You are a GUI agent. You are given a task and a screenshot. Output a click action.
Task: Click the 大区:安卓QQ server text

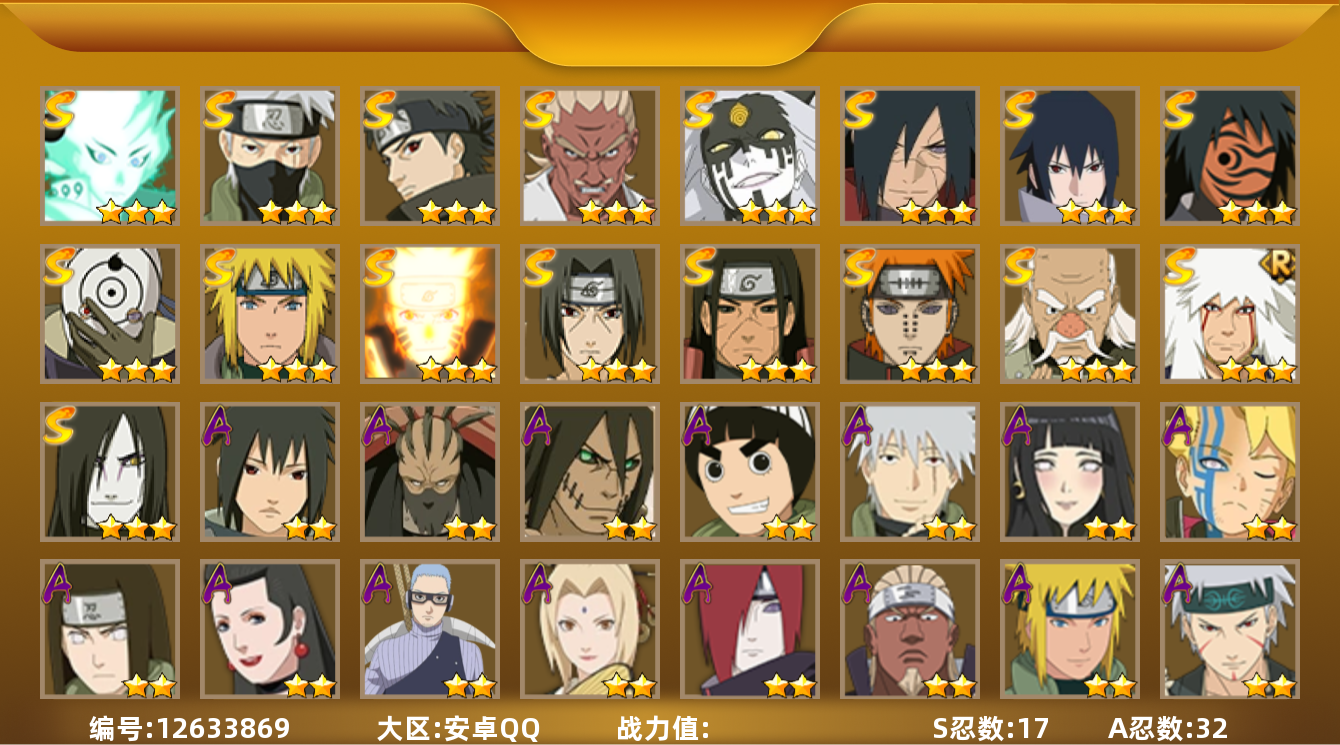pyautogui.click(x=458, y=728)
